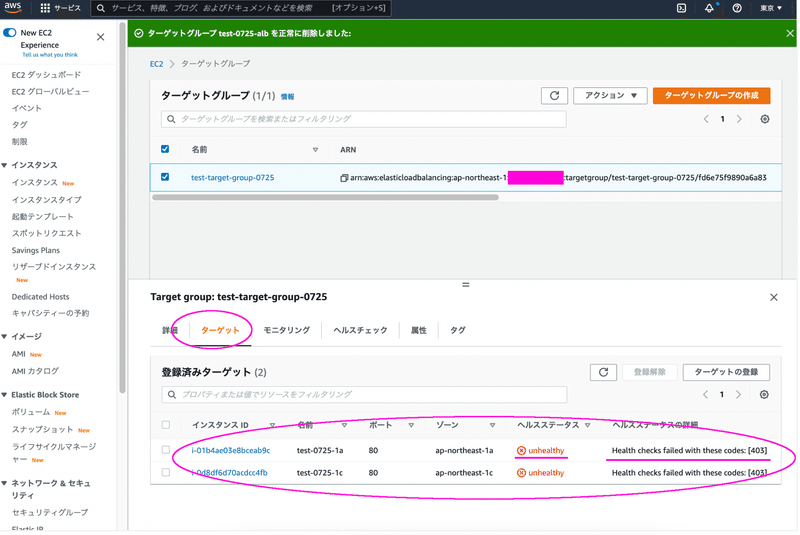
Task: Open Tell us what you think link
Action: (x=50, y=55)
